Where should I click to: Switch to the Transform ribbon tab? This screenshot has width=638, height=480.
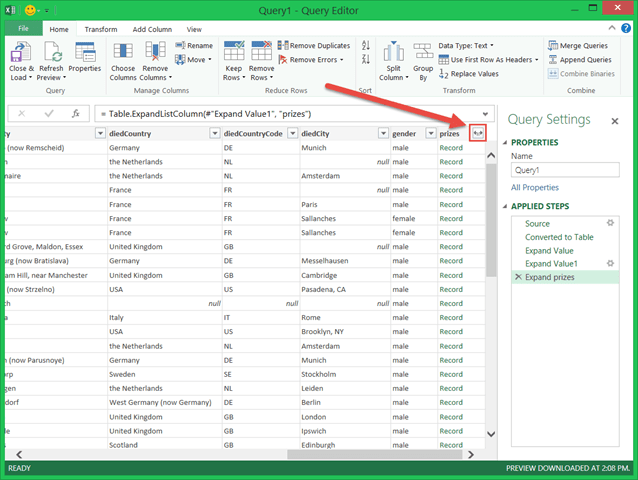coord(100,30)
